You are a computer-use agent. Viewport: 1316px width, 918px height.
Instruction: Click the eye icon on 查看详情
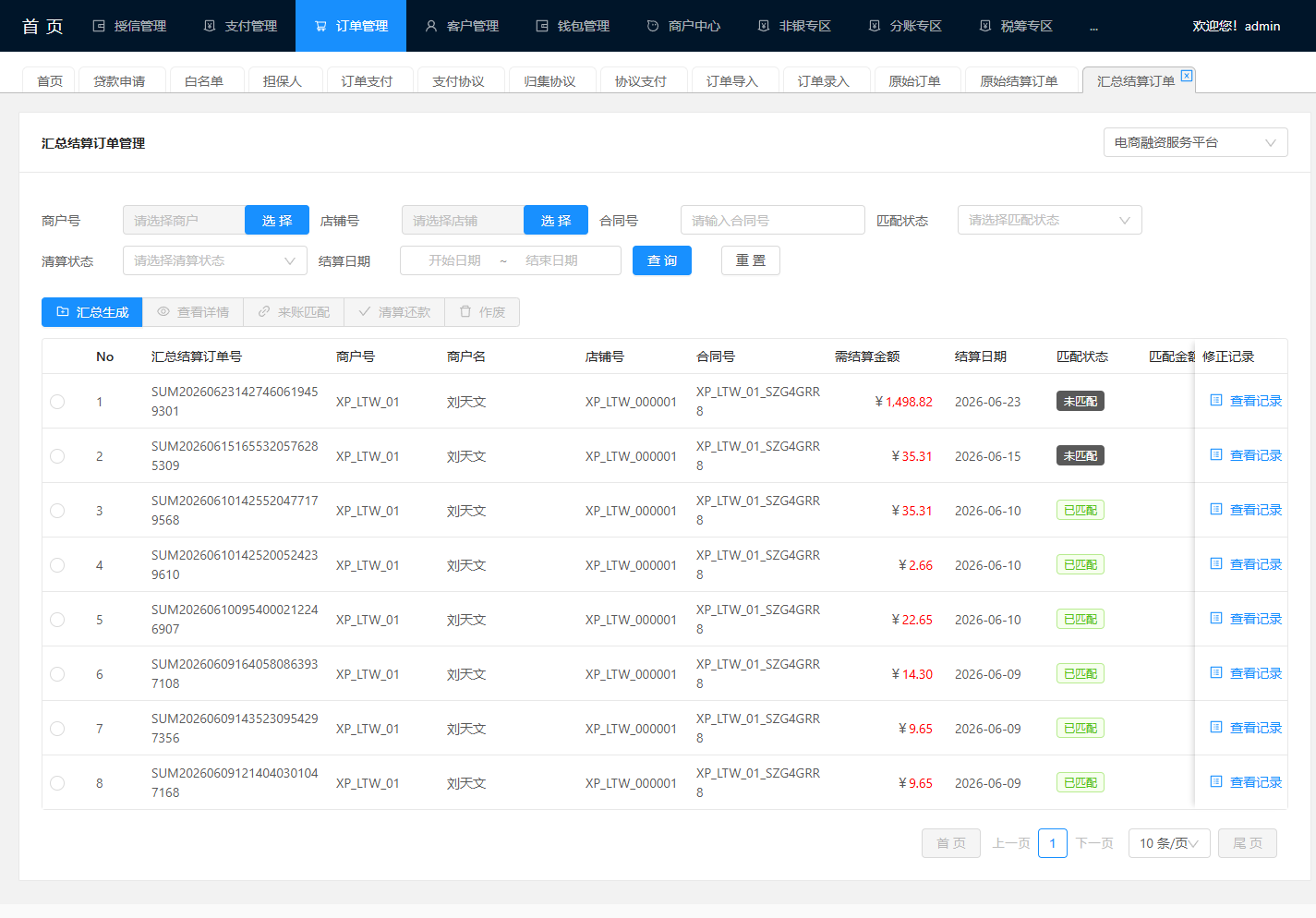tap(163, 312)
